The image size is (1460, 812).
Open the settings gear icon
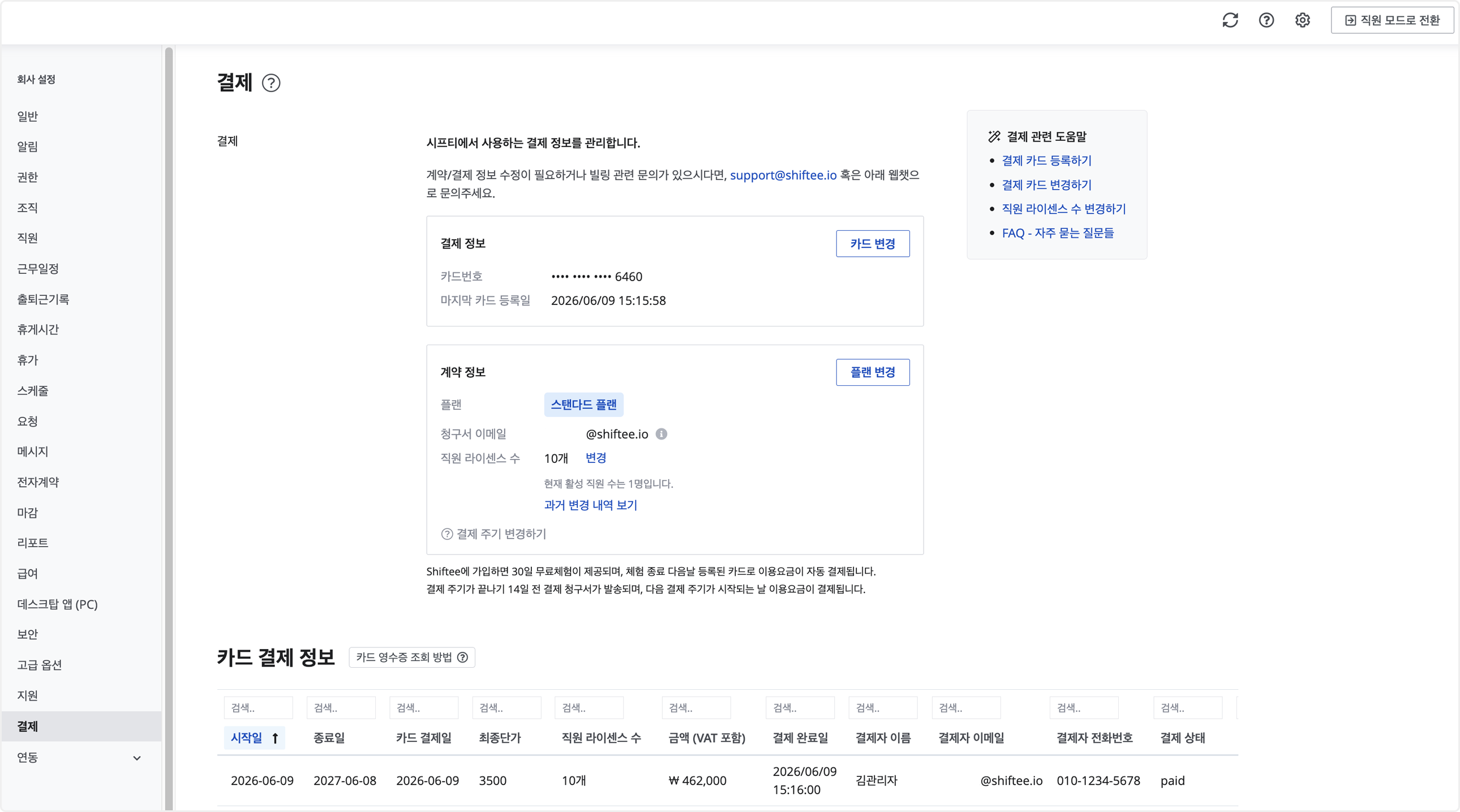click(1303, 20)
